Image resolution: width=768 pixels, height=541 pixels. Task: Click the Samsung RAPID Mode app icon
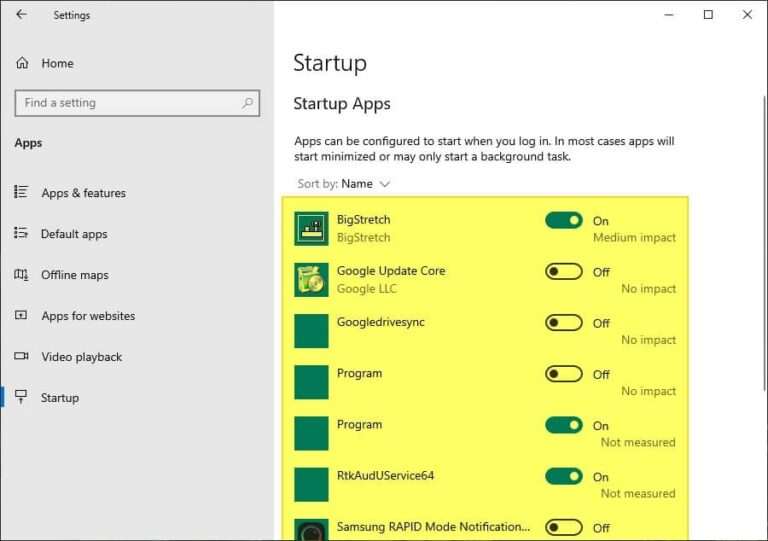(x=311, y=530)
